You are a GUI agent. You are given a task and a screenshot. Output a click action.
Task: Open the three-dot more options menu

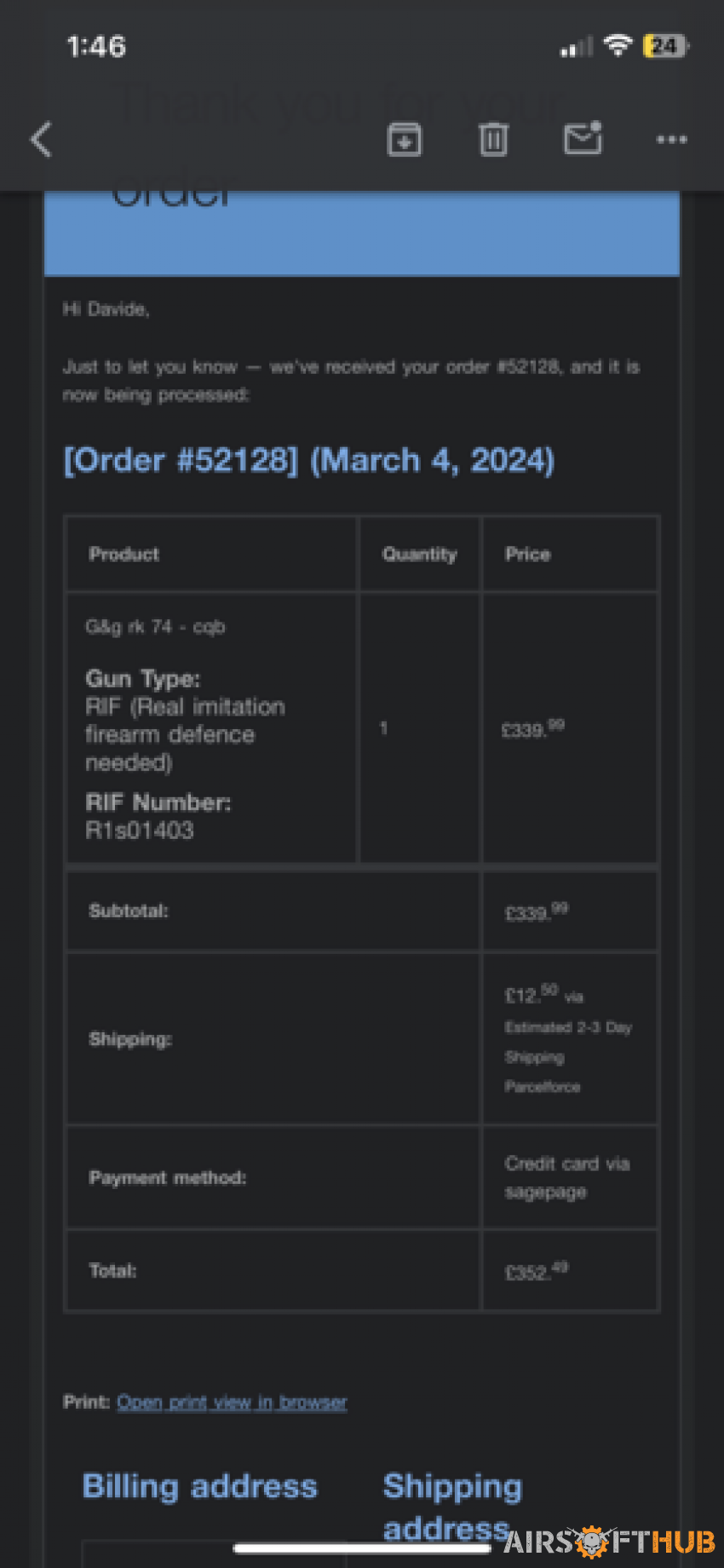[x=672, y=139]
